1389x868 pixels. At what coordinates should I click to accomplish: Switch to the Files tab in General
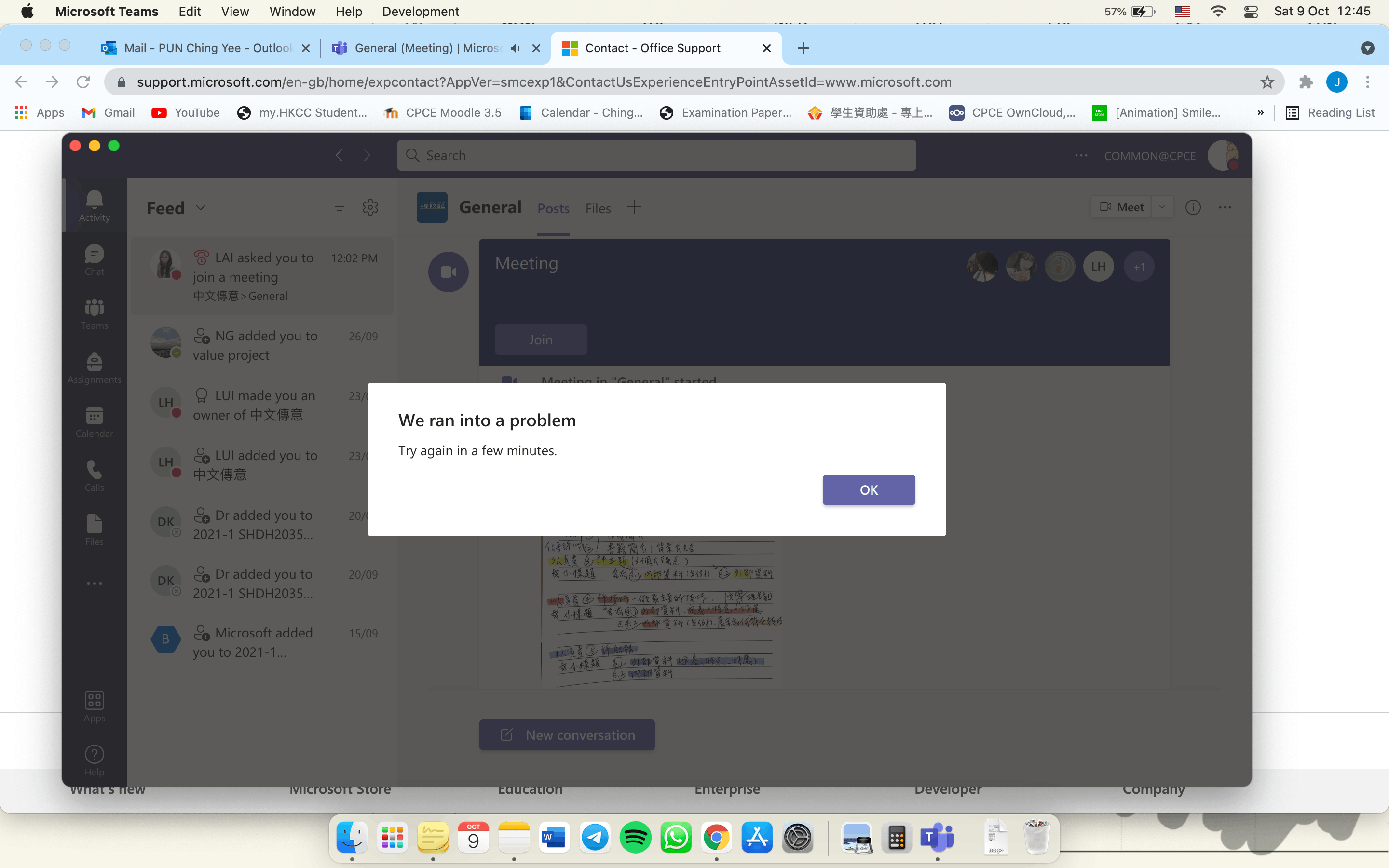598,208
